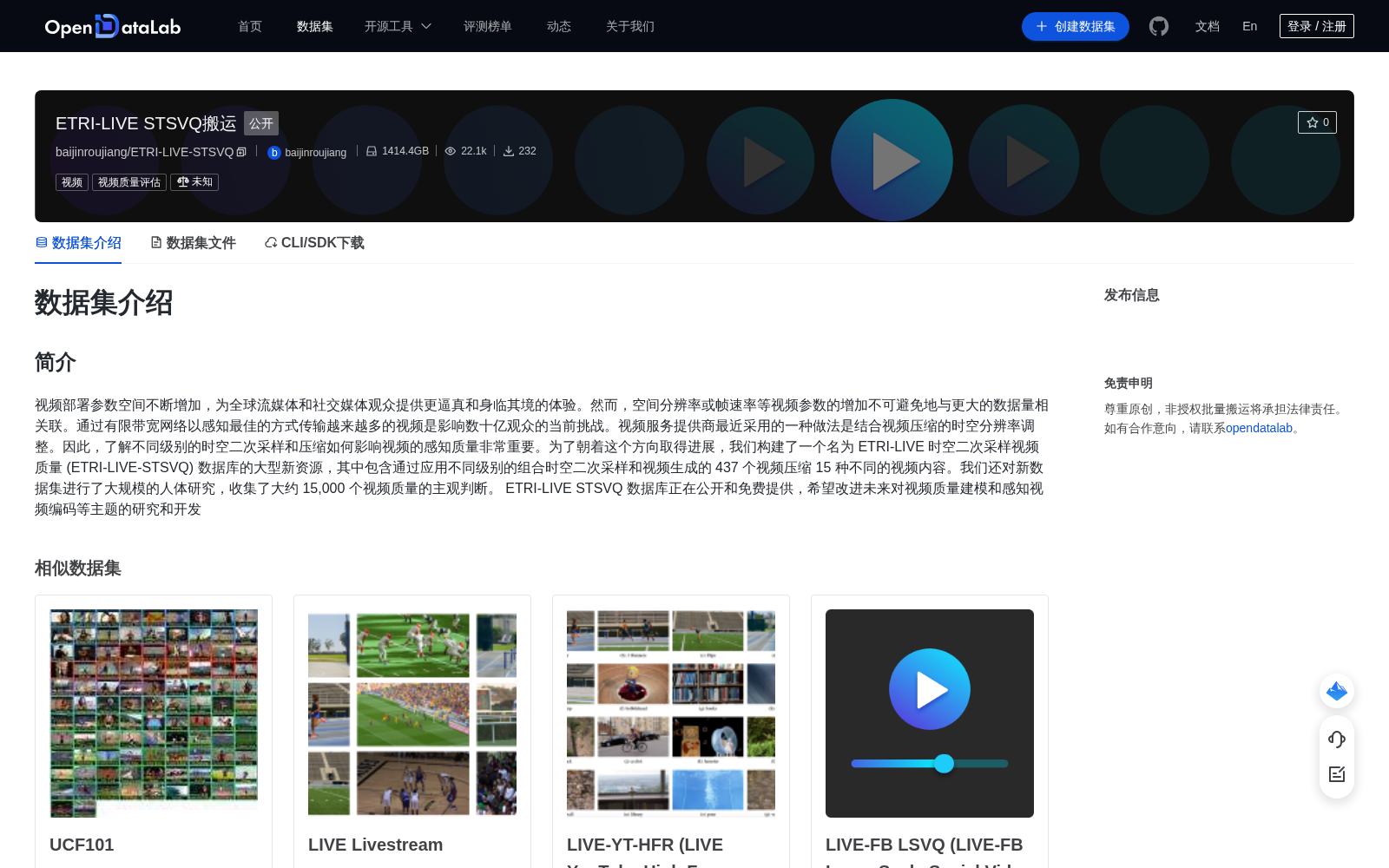The height and width of the screenshot is (868, 1389).
Task: Click the 相似数据集 heading
Action: [78, 569]
